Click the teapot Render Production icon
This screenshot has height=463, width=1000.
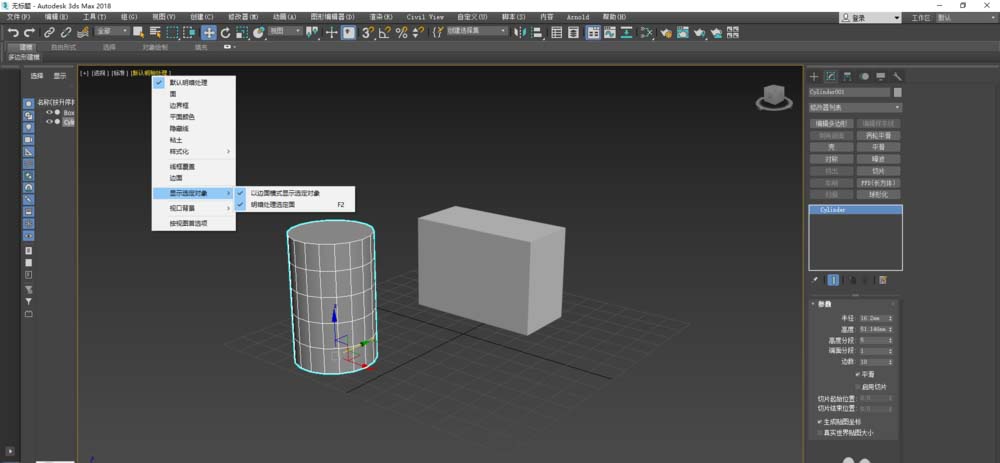(698, 33)
